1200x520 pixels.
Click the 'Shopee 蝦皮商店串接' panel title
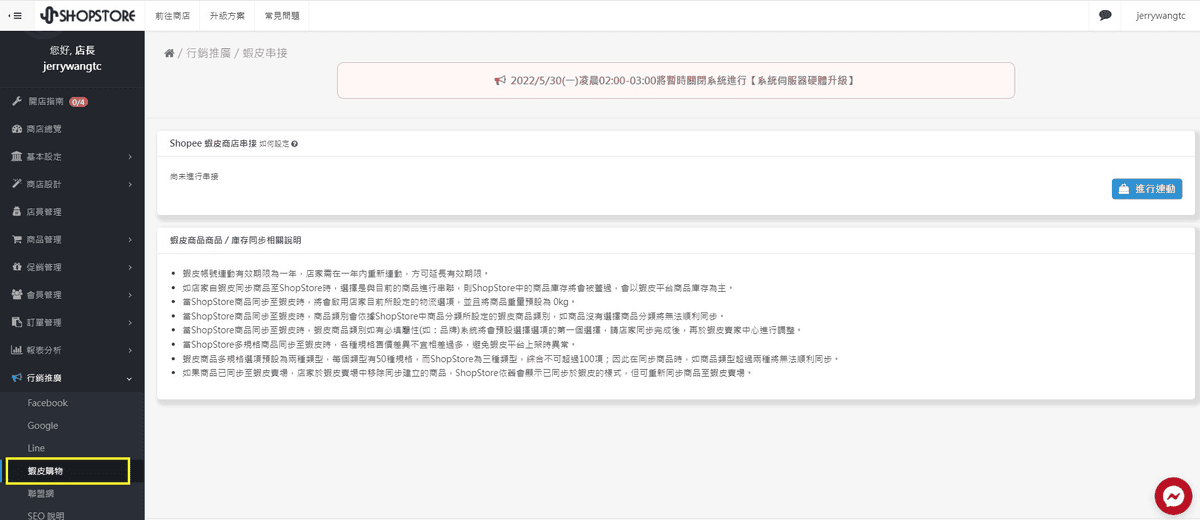tap(212, 144)
